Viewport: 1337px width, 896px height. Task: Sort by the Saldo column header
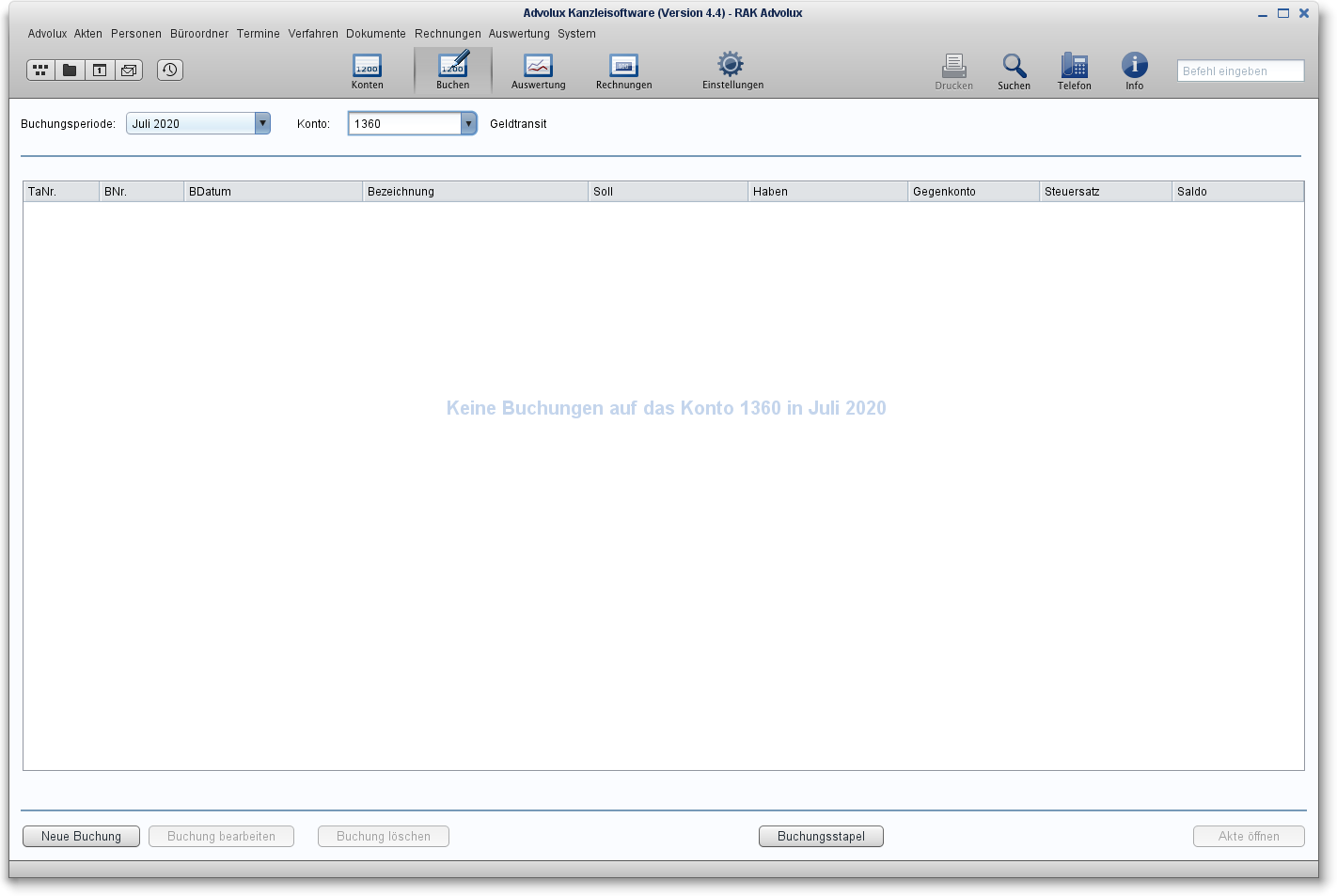click(x=1238, y=191)
